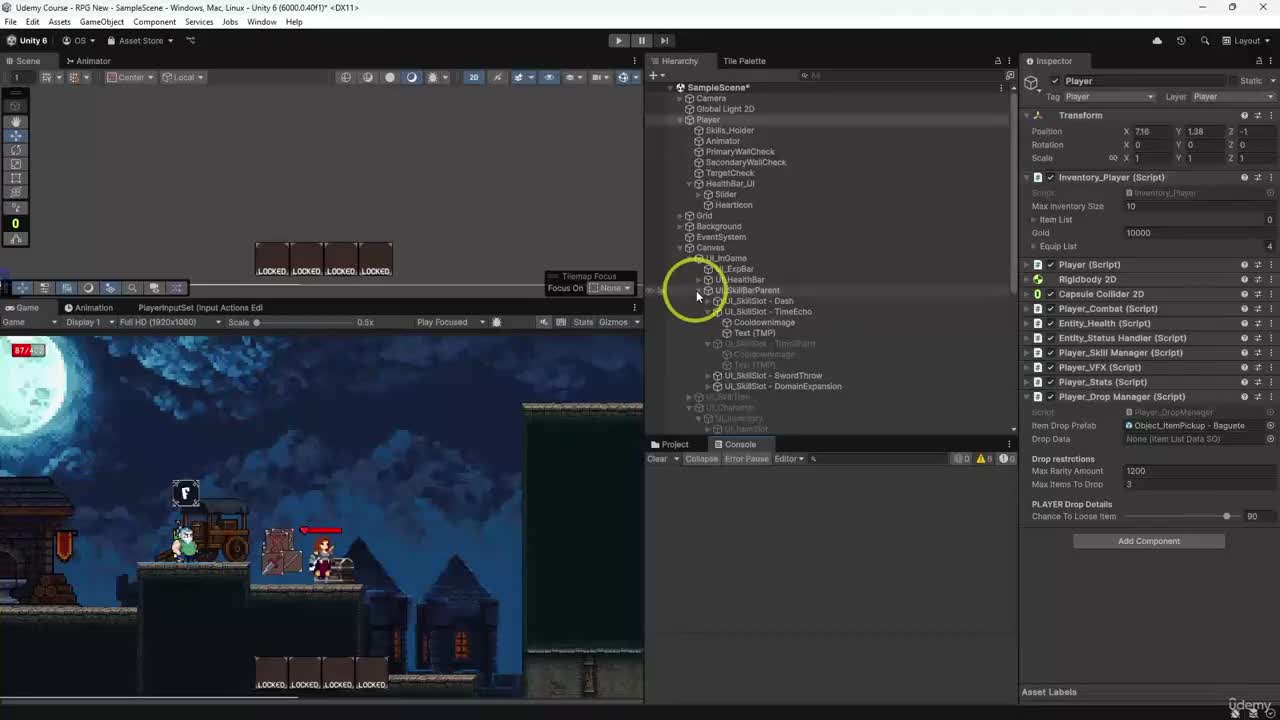Open the Local handle rotation dropdown

[183, 77]
